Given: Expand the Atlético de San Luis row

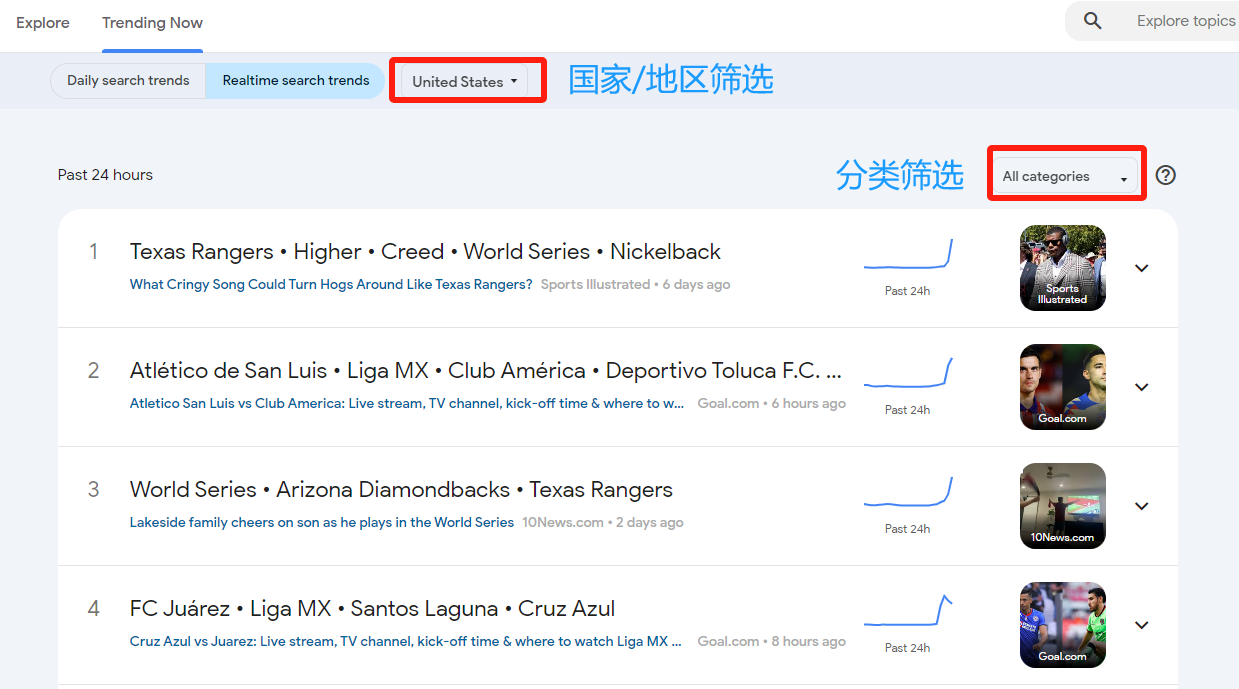Looking at the screenshot, I should pos(1141,387).
